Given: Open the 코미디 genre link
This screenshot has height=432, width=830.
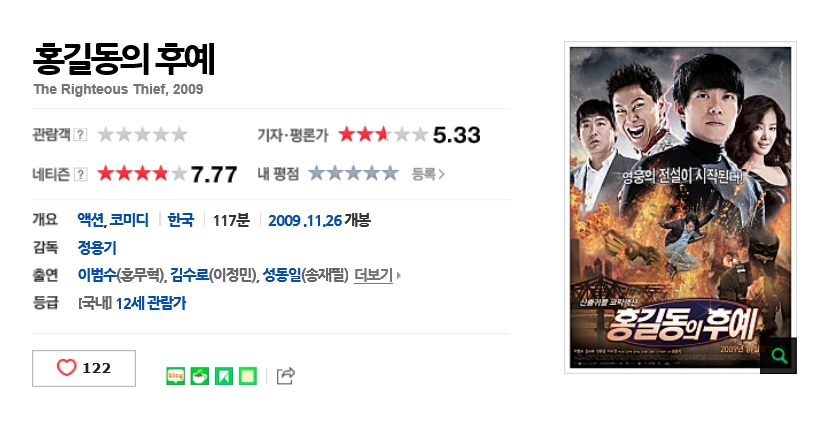Looking at the screenshot, I should click(129, 220).
